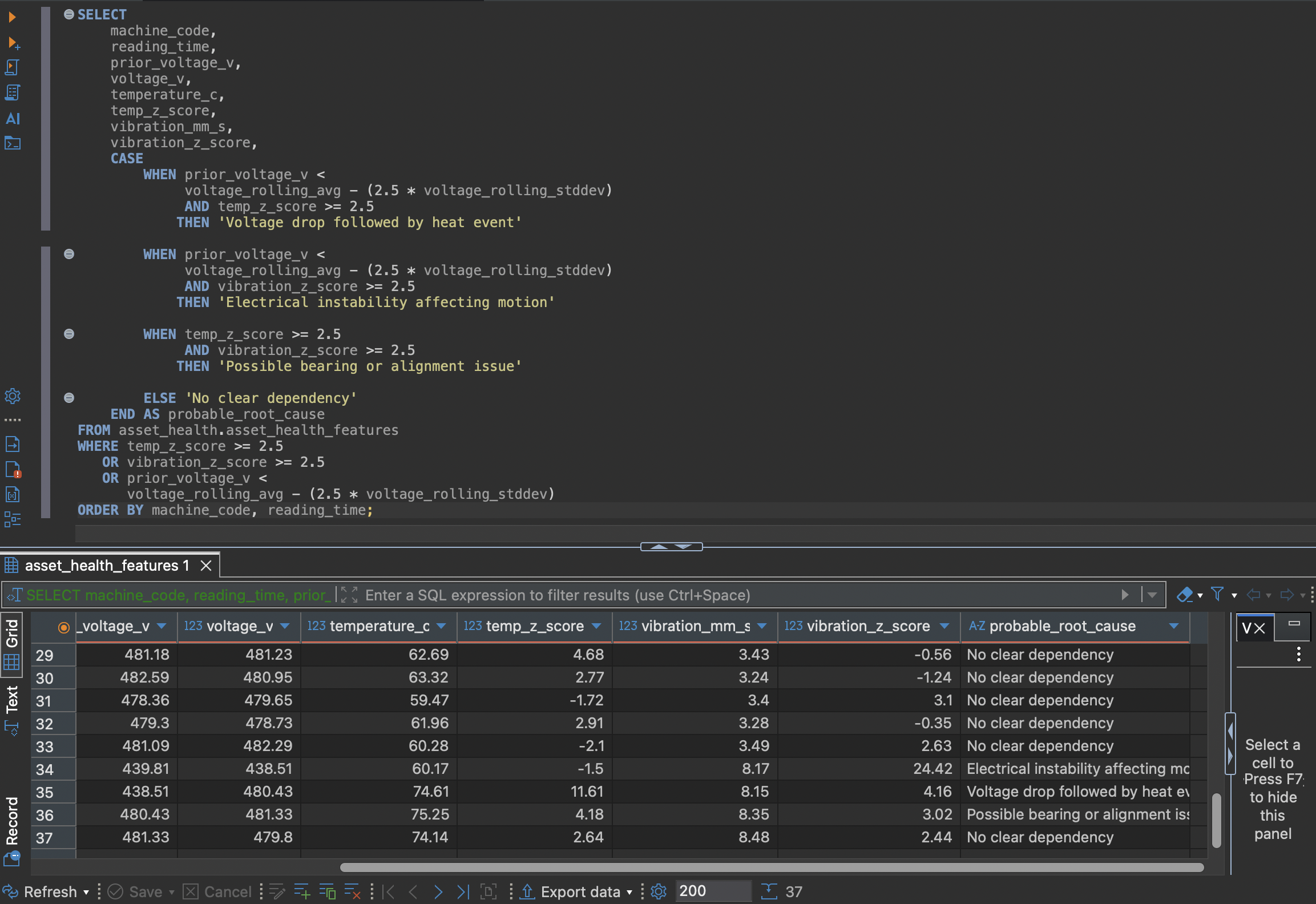
Task: Click the document with red warning icon
Action: pos(13,469)
